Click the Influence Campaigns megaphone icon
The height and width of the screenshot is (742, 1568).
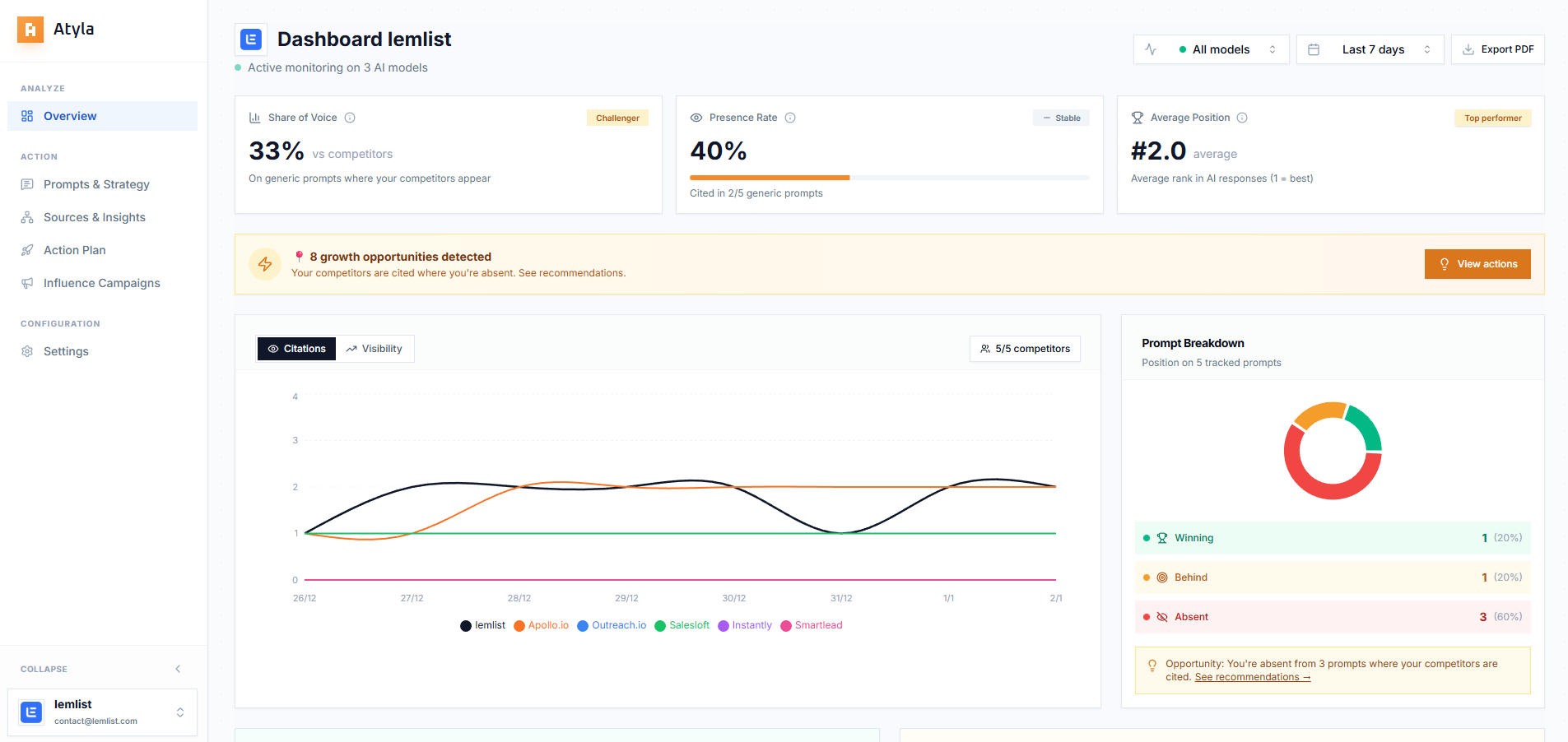click(27, 282)
